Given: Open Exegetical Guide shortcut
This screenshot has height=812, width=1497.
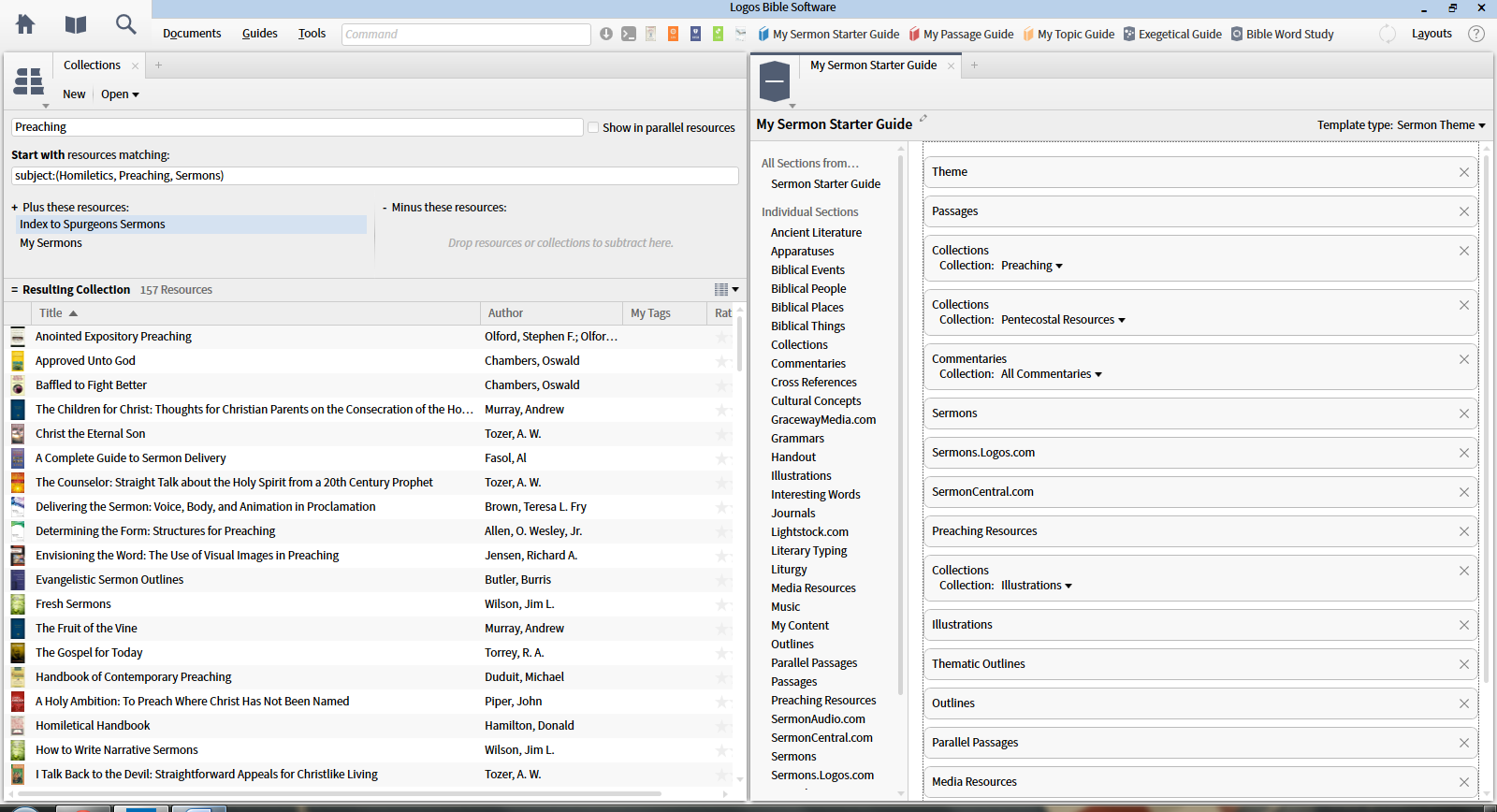Looking at the screenshot, I should click(1172, 35).
